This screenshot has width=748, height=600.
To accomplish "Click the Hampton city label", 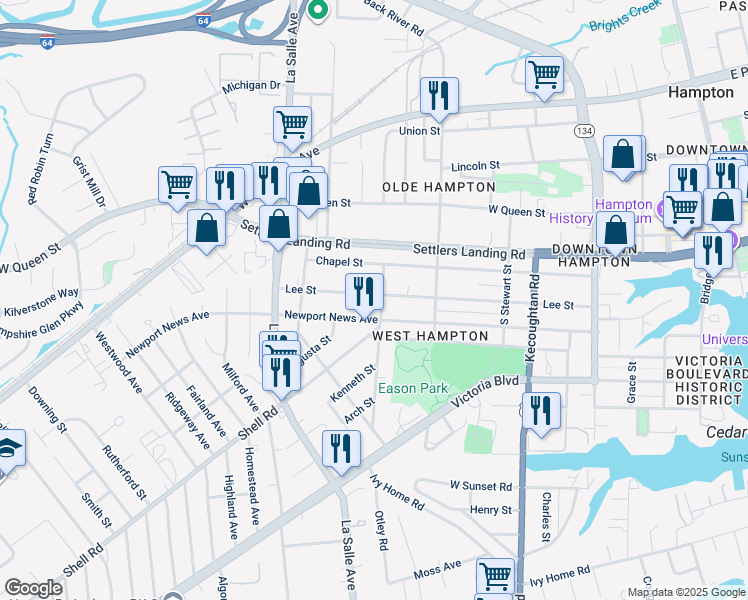I will click(x=701, y=92).
